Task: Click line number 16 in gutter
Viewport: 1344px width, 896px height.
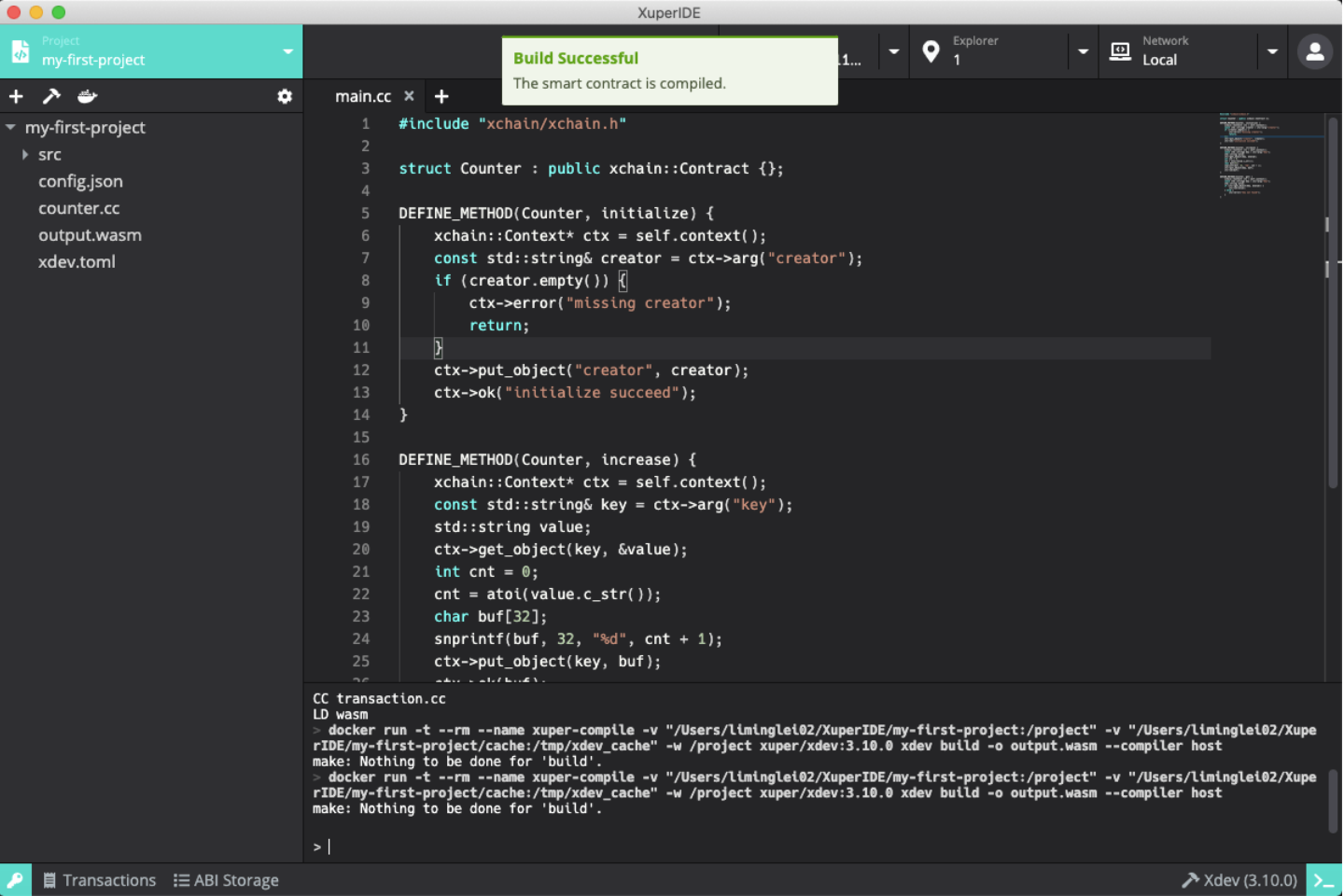Action: click(361, 459)
